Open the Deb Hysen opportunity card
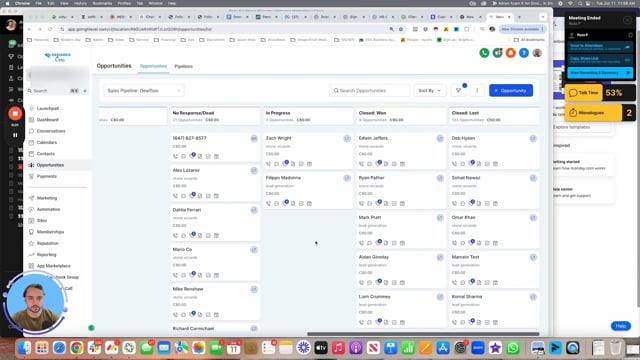640x360 pixels. tap(493, 150)
